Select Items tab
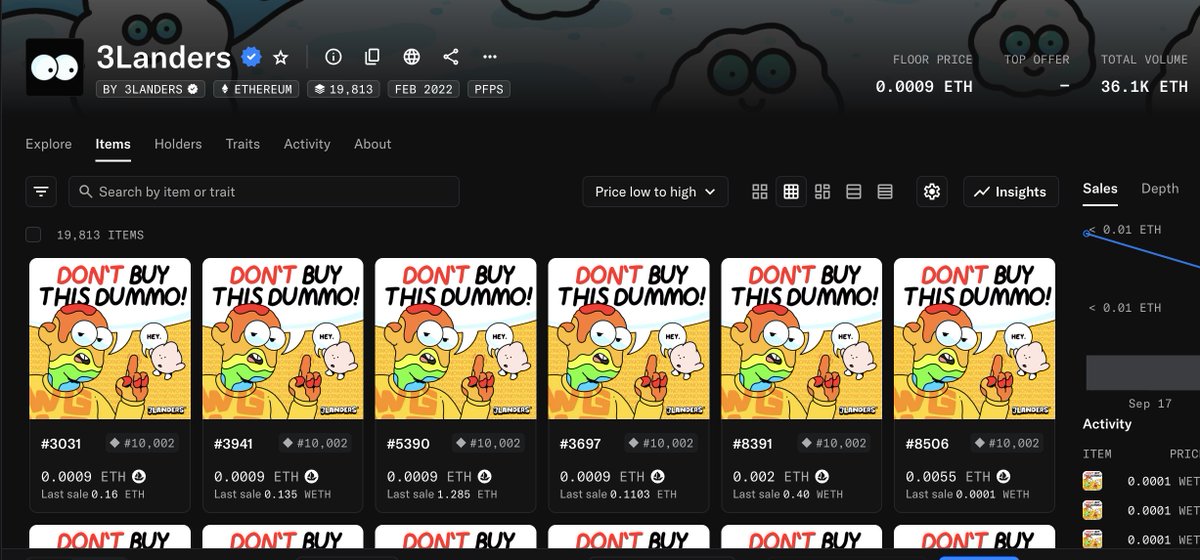Image resolution: width=1200 pixels, height=560 pixels. point(113,144)
